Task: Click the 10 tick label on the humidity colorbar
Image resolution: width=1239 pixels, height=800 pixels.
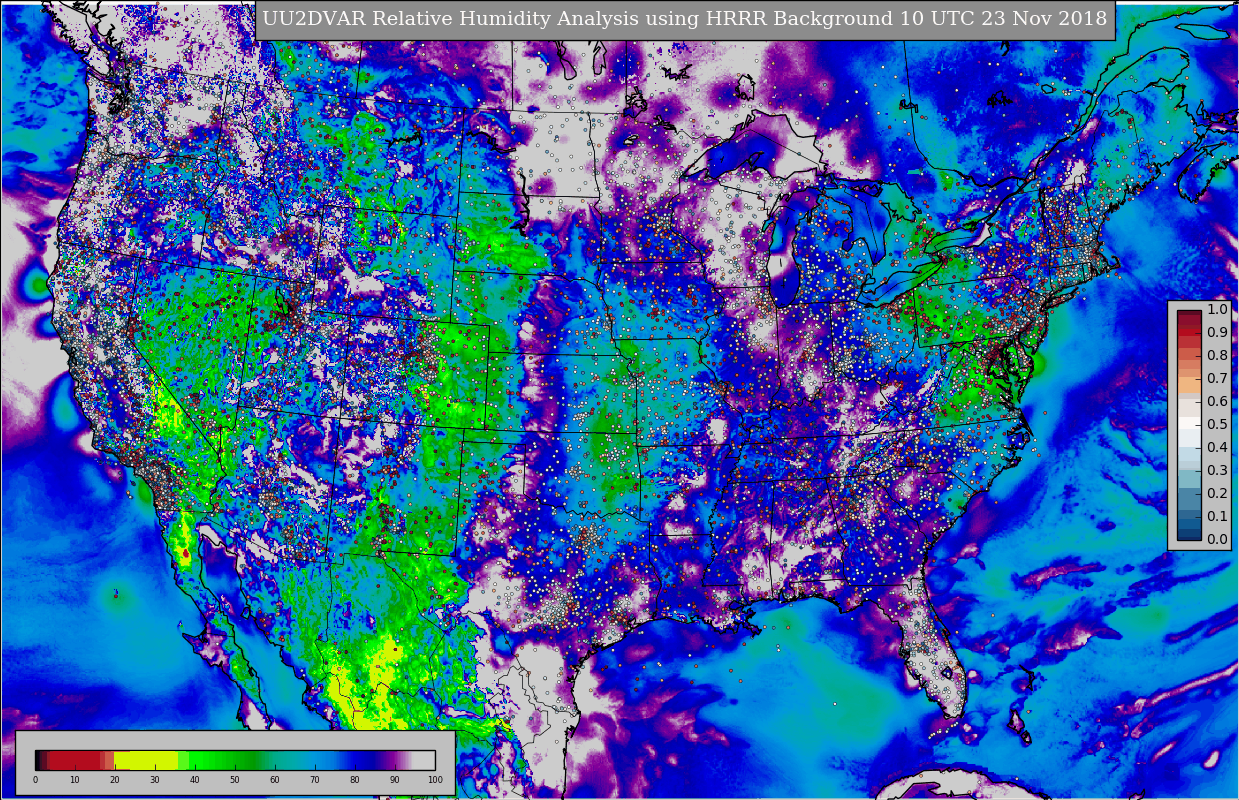Action: (75, 779)
